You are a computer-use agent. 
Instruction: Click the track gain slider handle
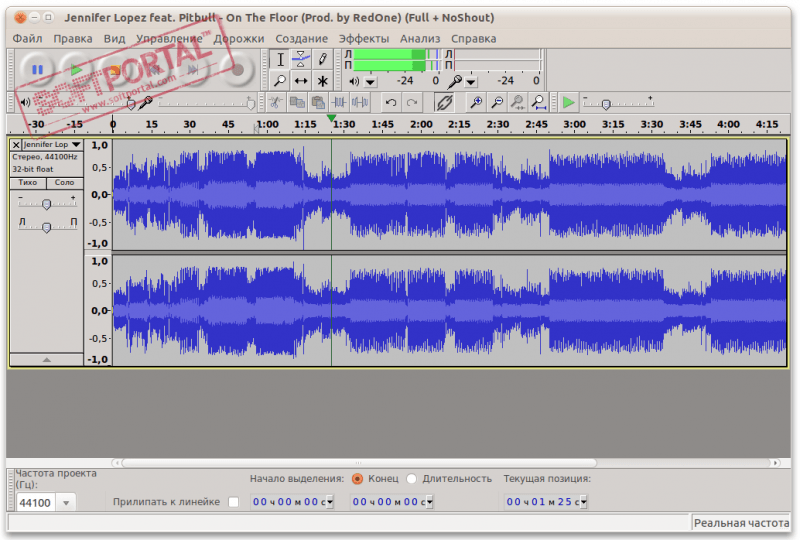(x=46, y=204)
